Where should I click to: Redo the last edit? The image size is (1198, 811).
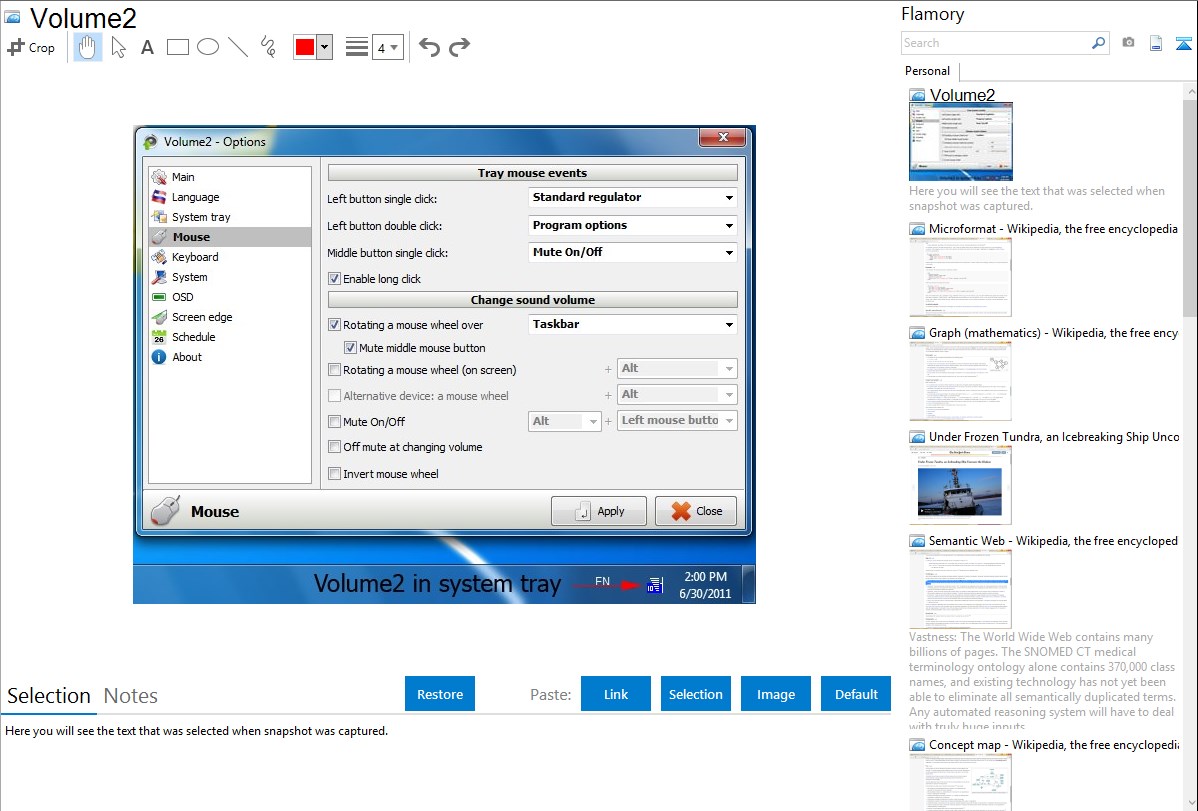459,47
